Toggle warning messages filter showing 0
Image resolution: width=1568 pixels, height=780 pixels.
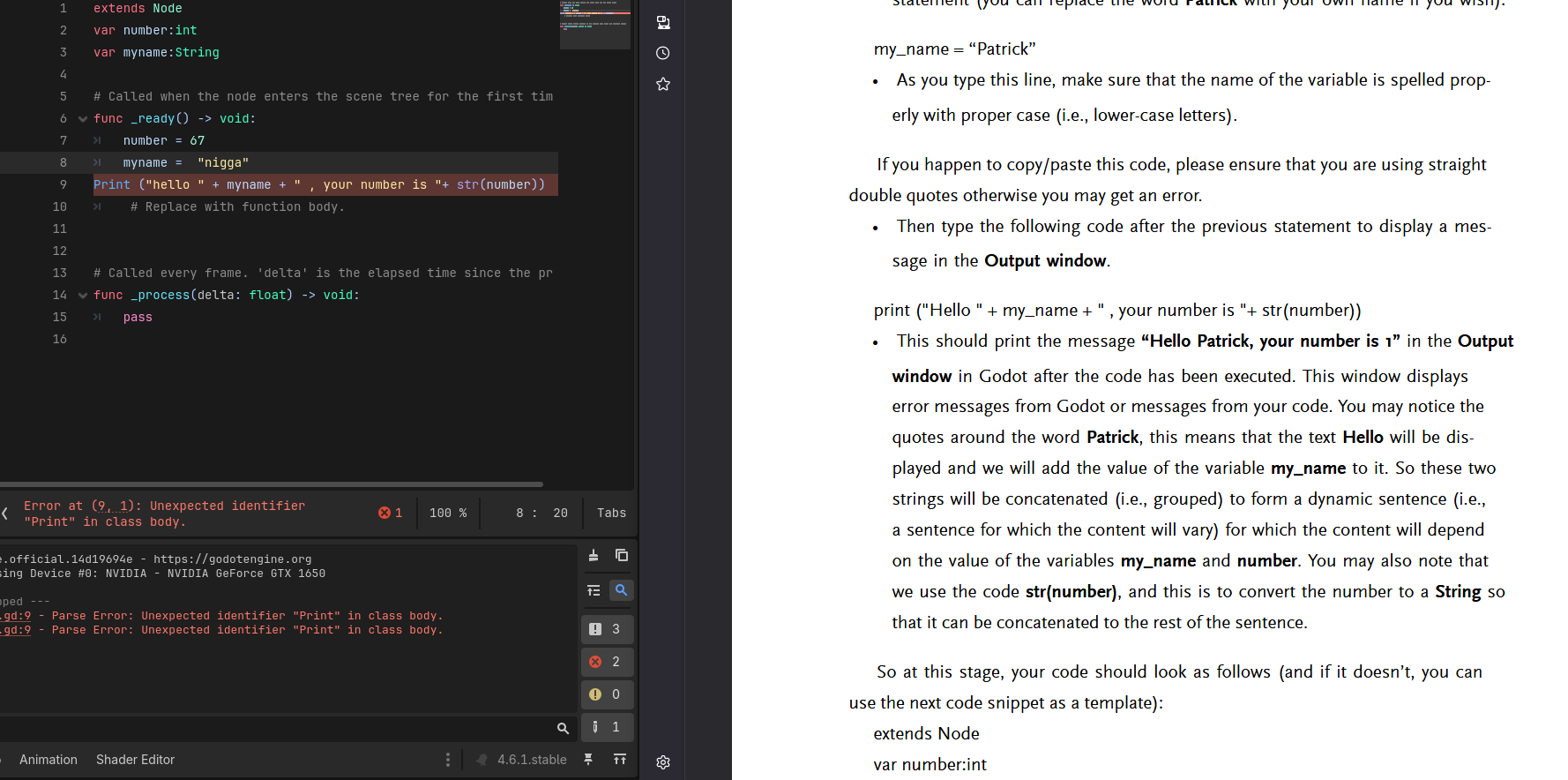[607, 694]
